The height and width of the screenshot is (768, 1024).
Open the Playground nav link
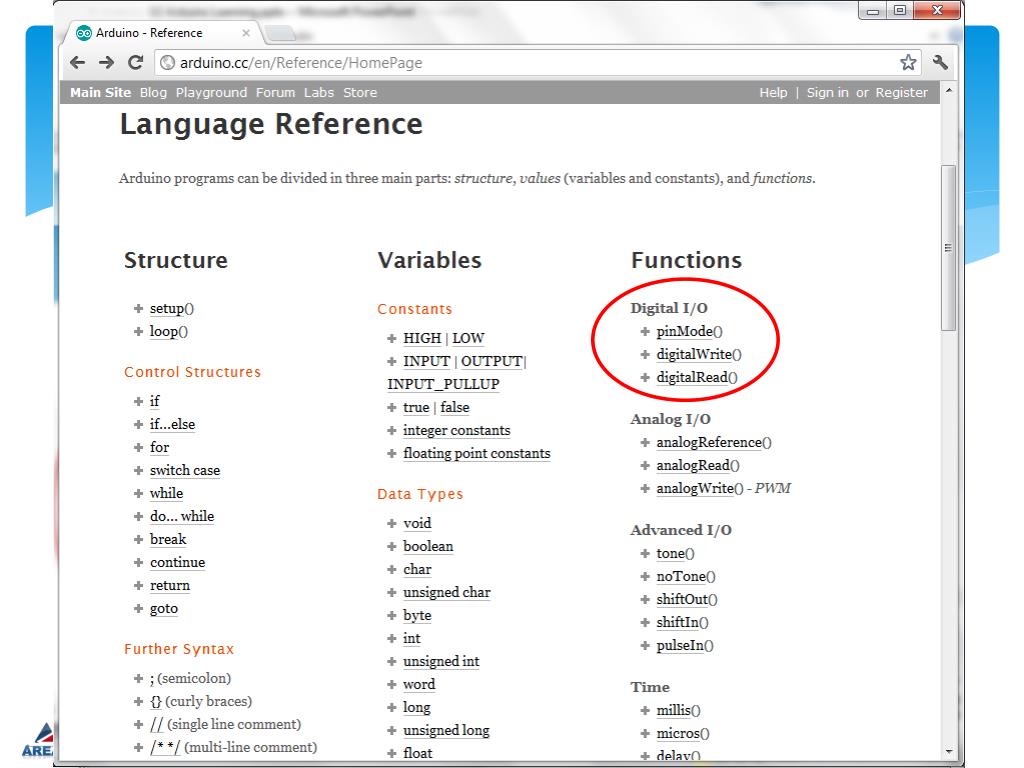[x=212, y=93]
